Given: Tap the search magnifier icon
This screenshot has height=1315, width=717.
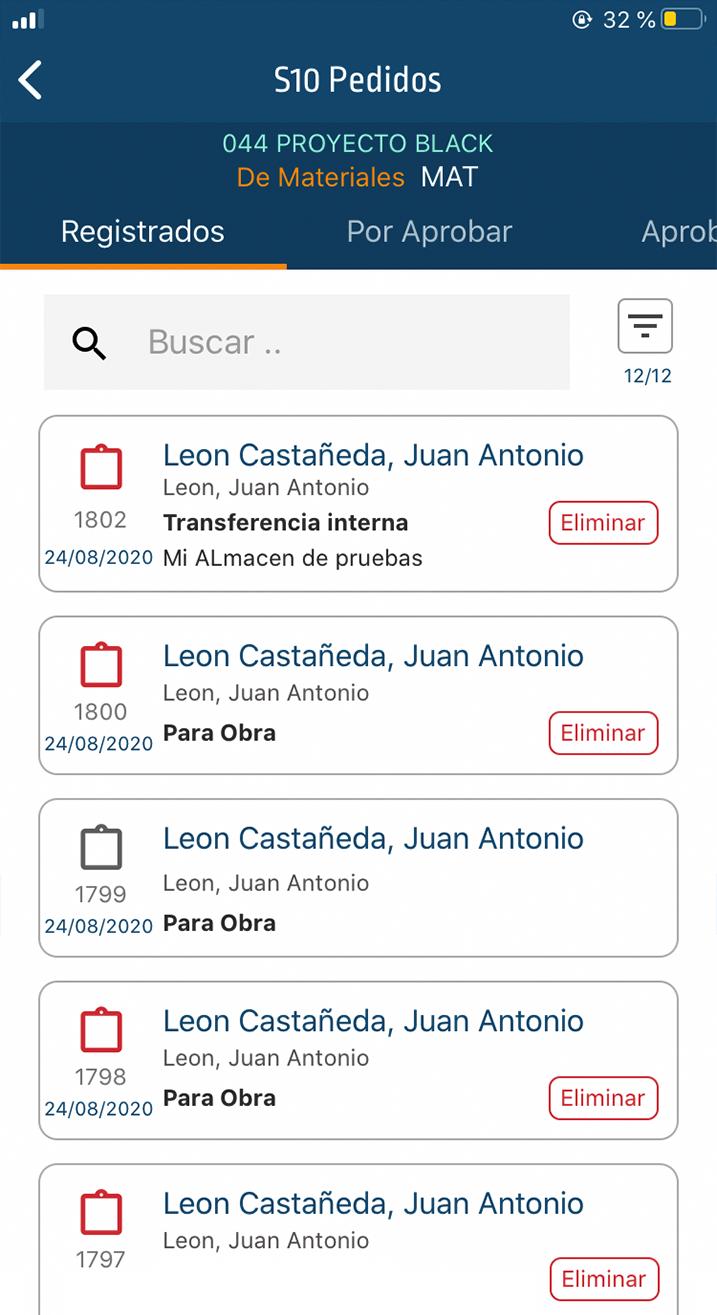Looking at the screenshot, I should tap(89, 343).
